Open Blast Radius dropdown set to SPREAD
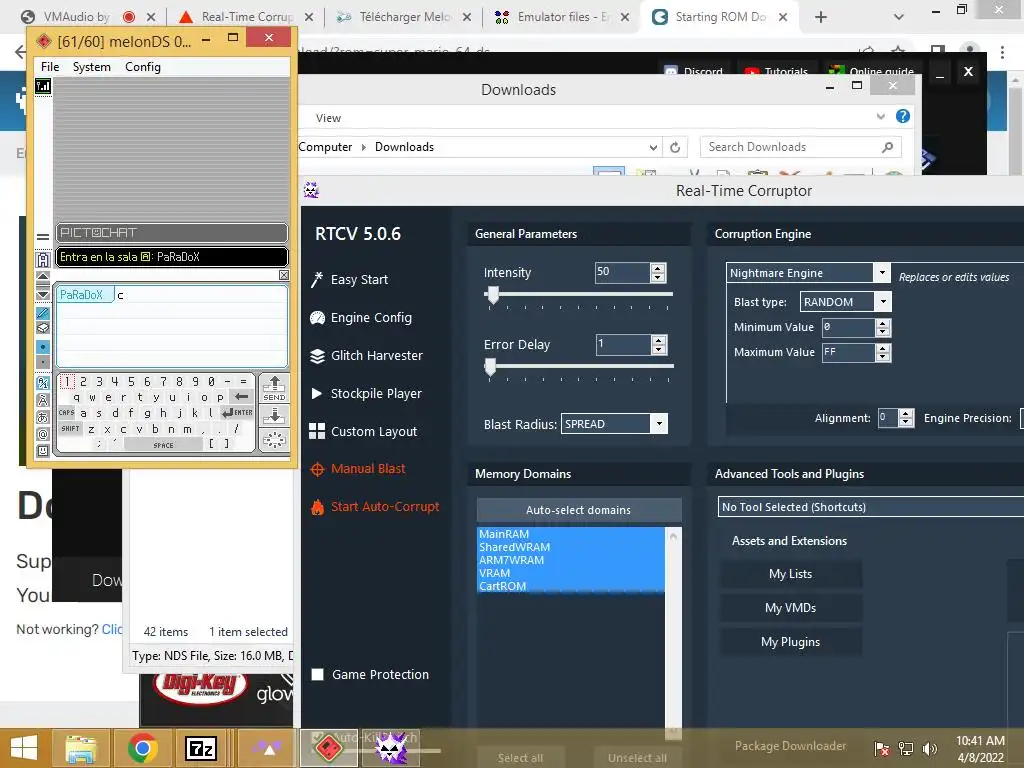The height and width of the screenshot is (768, 1024). tap(660, 424)
